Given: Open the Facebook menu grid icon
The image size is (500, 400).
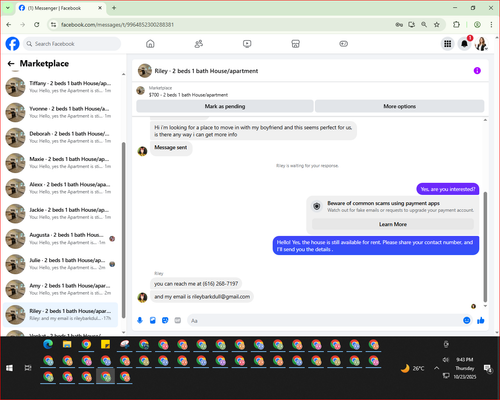Looking at the screenshot, I should [447, 44].
